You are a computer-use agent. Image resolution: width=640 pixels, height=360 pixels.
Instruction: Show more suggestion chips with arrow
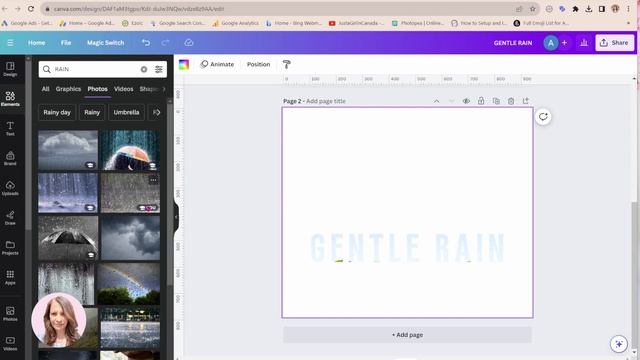point(157,112)
